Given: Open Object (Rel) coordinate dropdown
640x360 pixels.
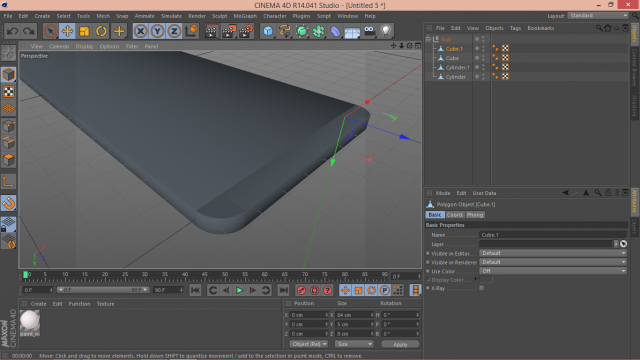Looking at the screenshot, I should pos(309,344).
